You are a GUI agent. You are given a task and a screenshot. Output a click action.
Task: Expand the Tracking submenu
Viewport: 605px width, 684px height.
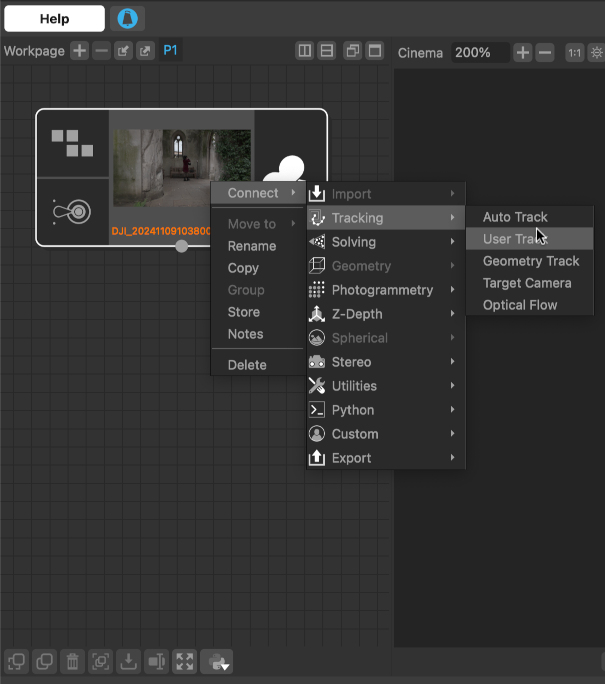click(x=386, y=218)
